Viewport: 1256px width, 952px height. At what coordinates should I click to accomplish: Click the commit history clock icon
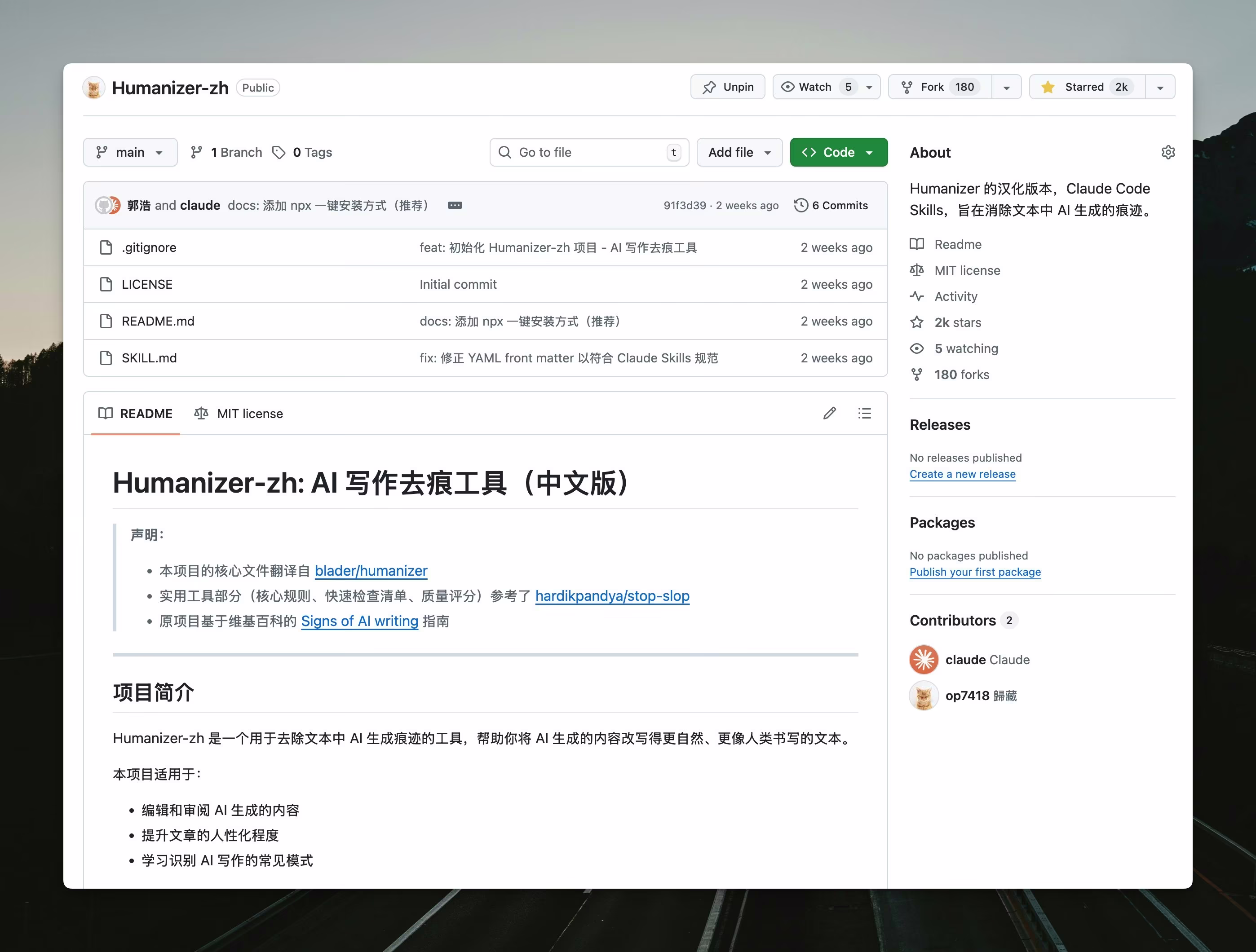800,205
